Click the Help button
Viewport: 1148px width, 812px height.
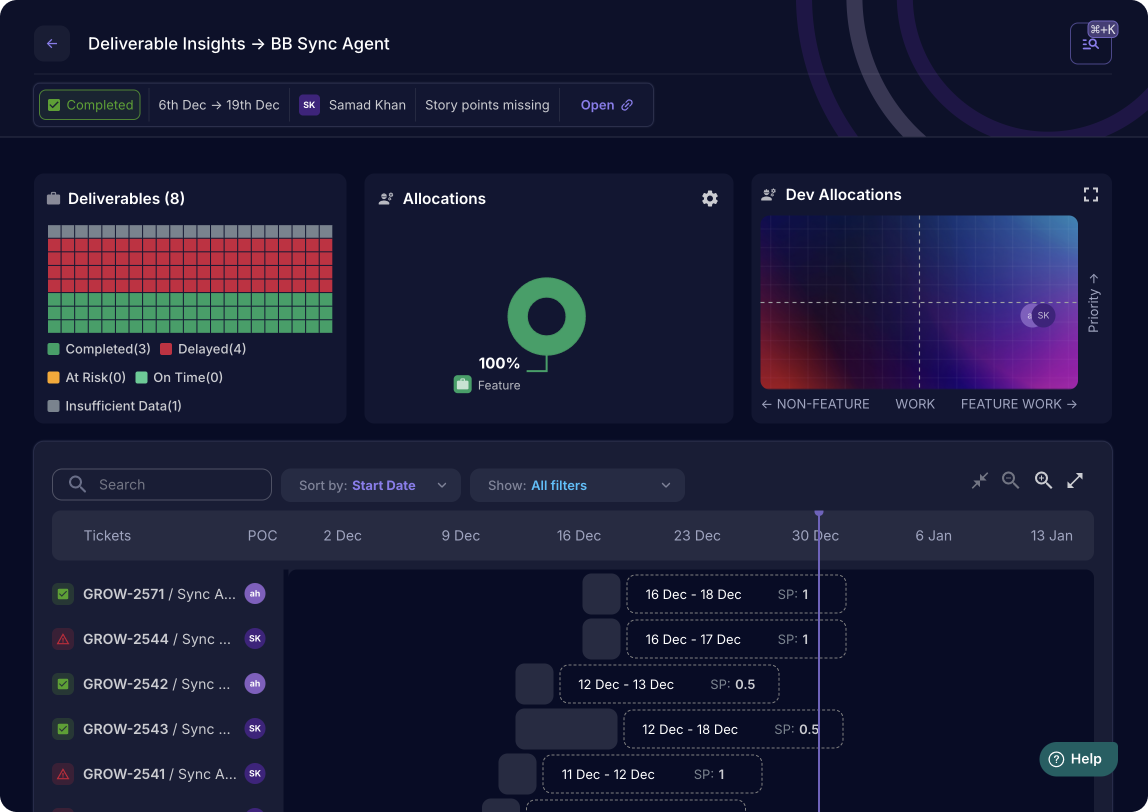click(1076, 759)
